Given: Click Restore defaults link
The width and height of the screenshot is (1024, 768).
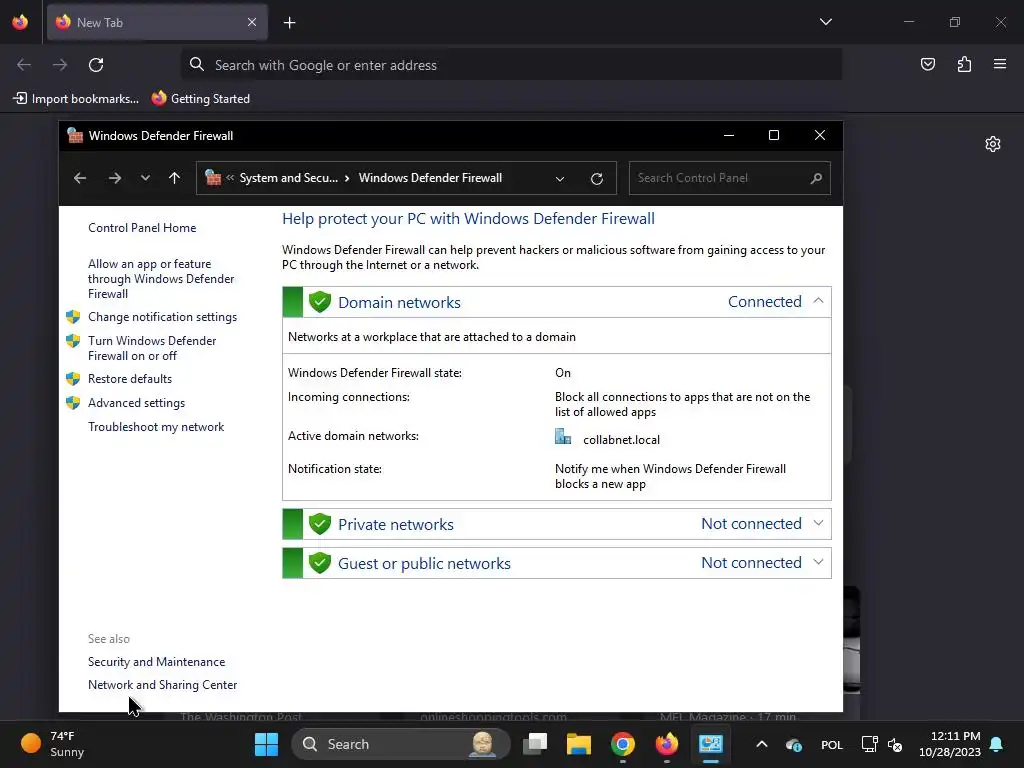Looking at the screenshot, I should (x=130, y=379).
